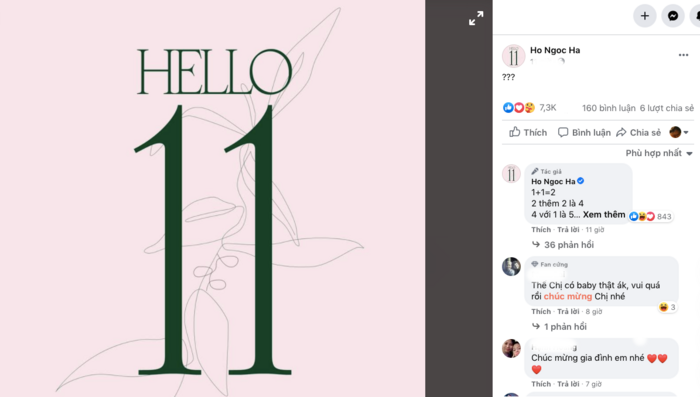Image resolution: width=700 pixels, height=397 pixels.
Task: Open 6 lượt chia sẻ shares link
Action: (x=667, y=108)
